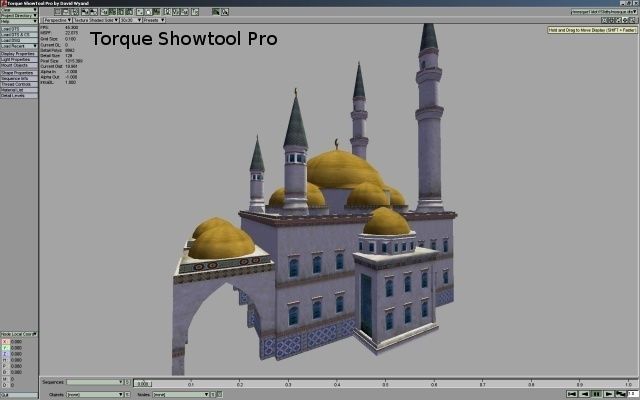Pause the animation playback

click(596, 394)
